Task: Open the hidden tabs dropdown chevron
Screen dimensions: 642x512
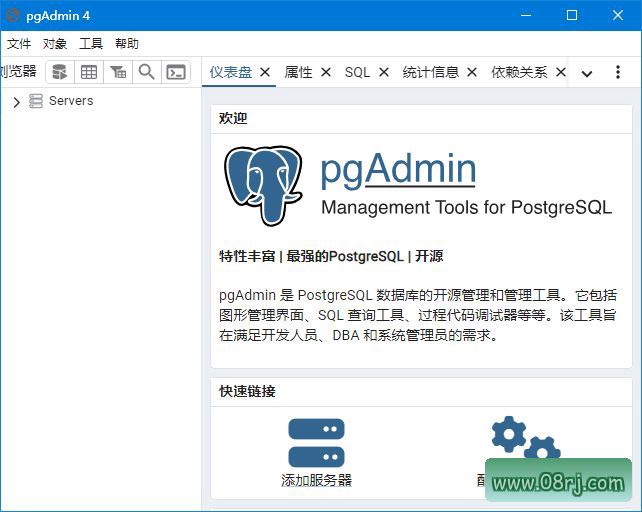Action: [587, 74]
